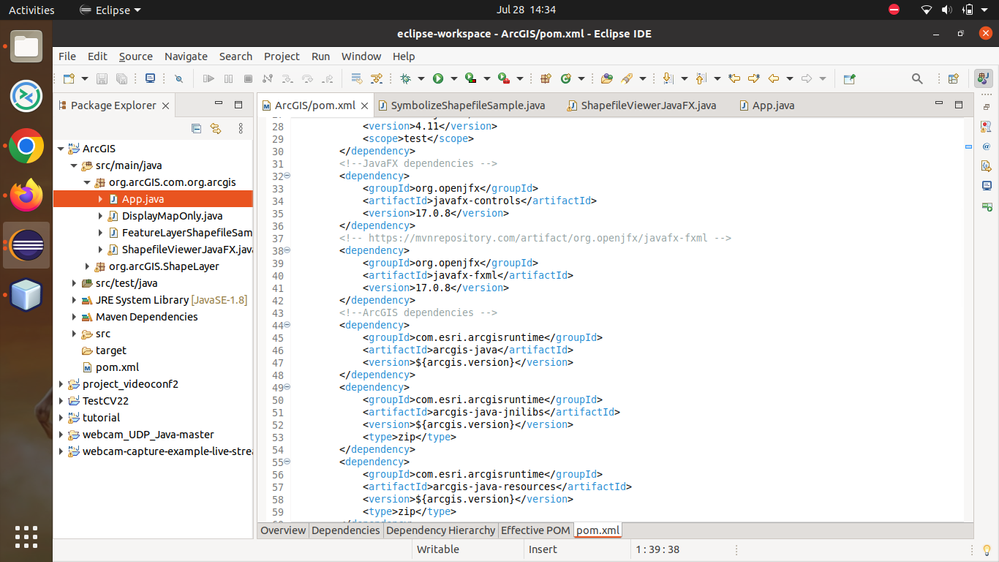Image resolution: width=999 pixels, height=562 pixels.
Task: Click the Previous Annotation arrow icon
Action: (701, 78)
